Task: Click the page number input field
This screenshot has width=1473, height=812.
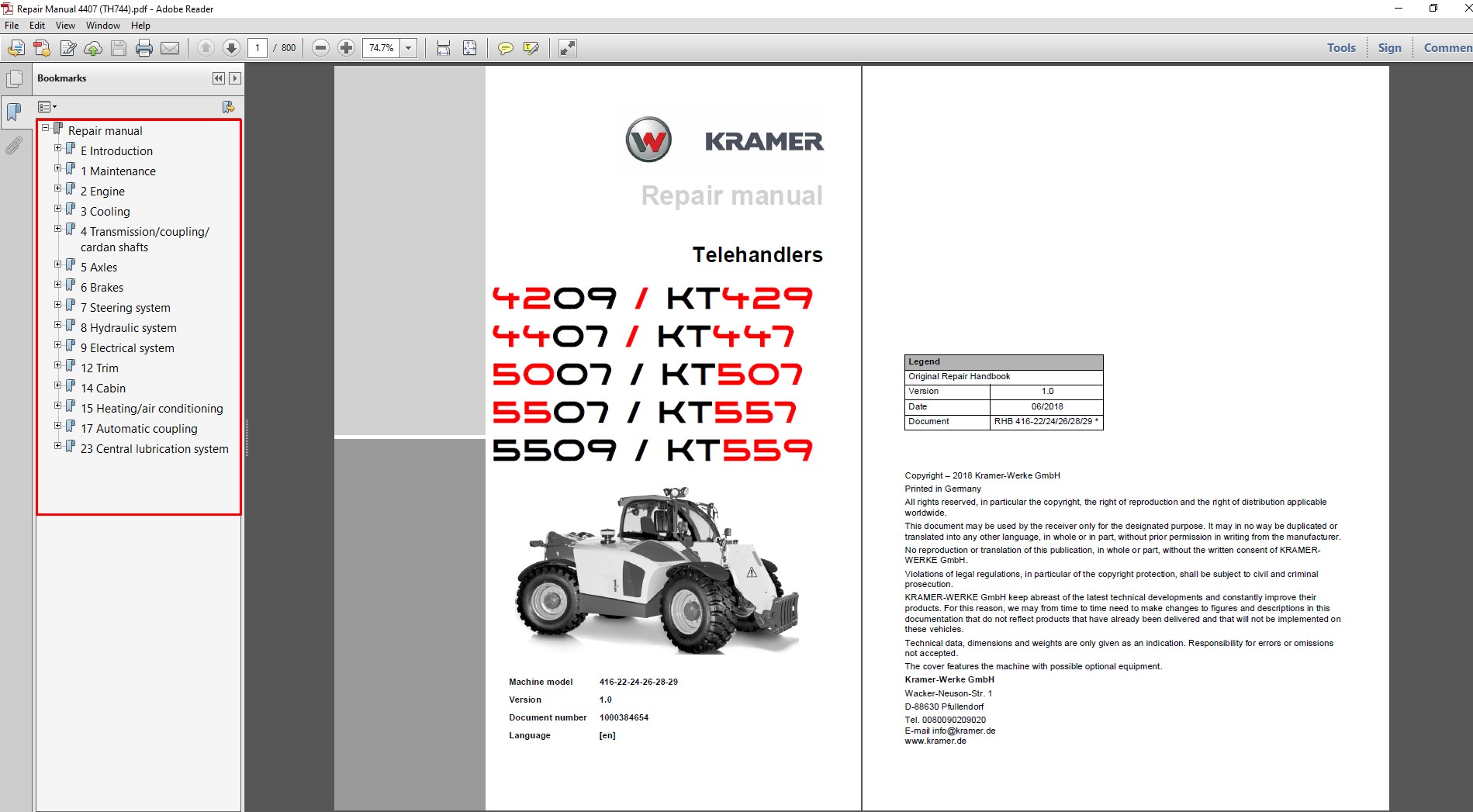Action: [x=258, y=48]
